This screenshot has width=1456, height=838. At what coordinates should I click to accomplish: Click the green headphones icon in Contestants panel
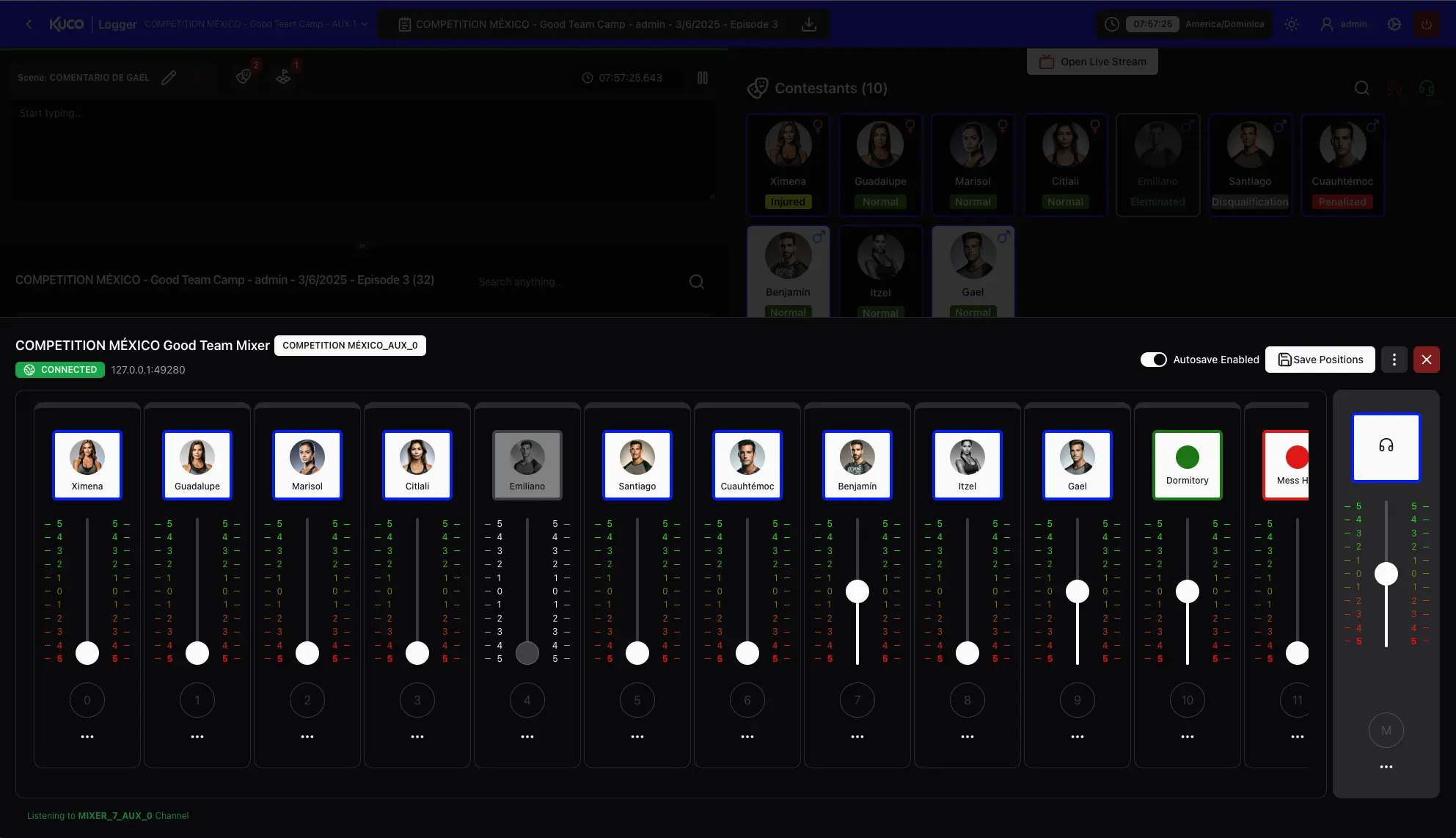1427,88
